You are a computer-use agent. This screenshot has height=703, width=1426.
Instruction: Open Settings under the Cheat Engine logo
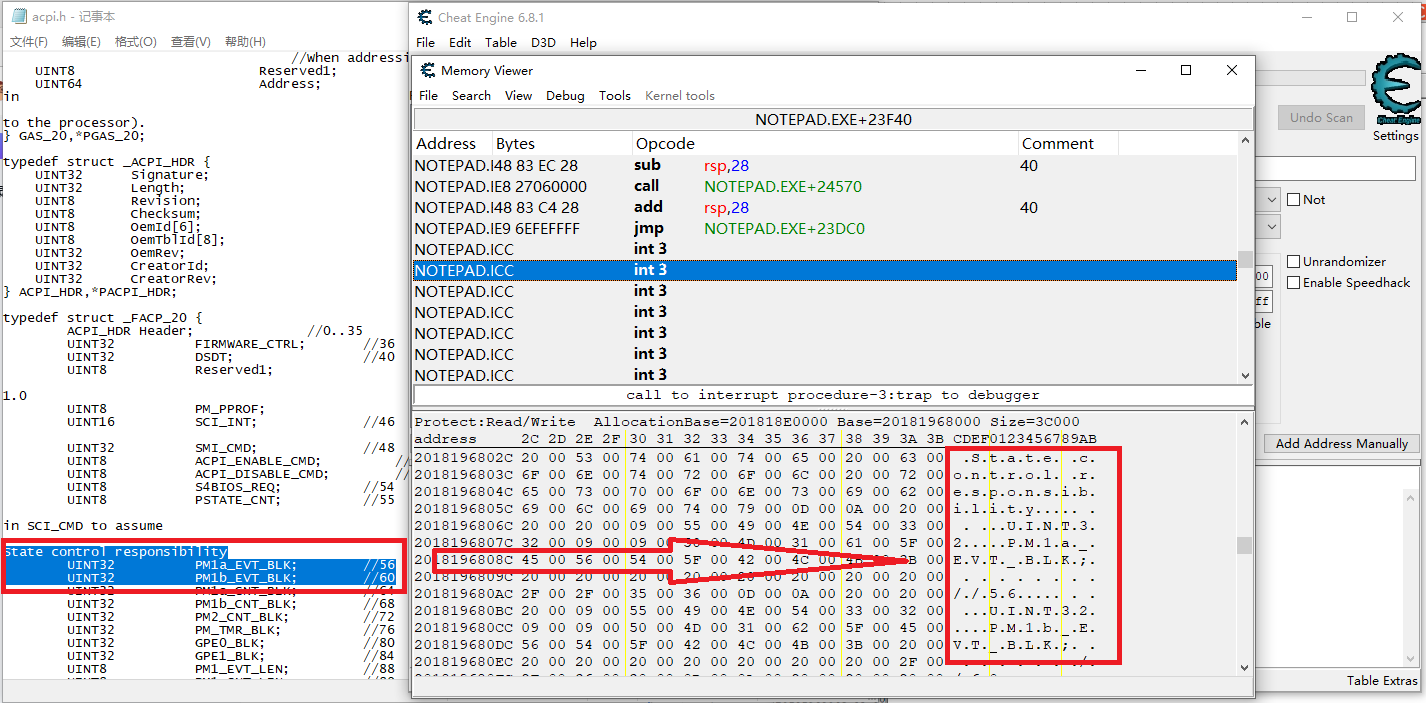[1395, 135]
